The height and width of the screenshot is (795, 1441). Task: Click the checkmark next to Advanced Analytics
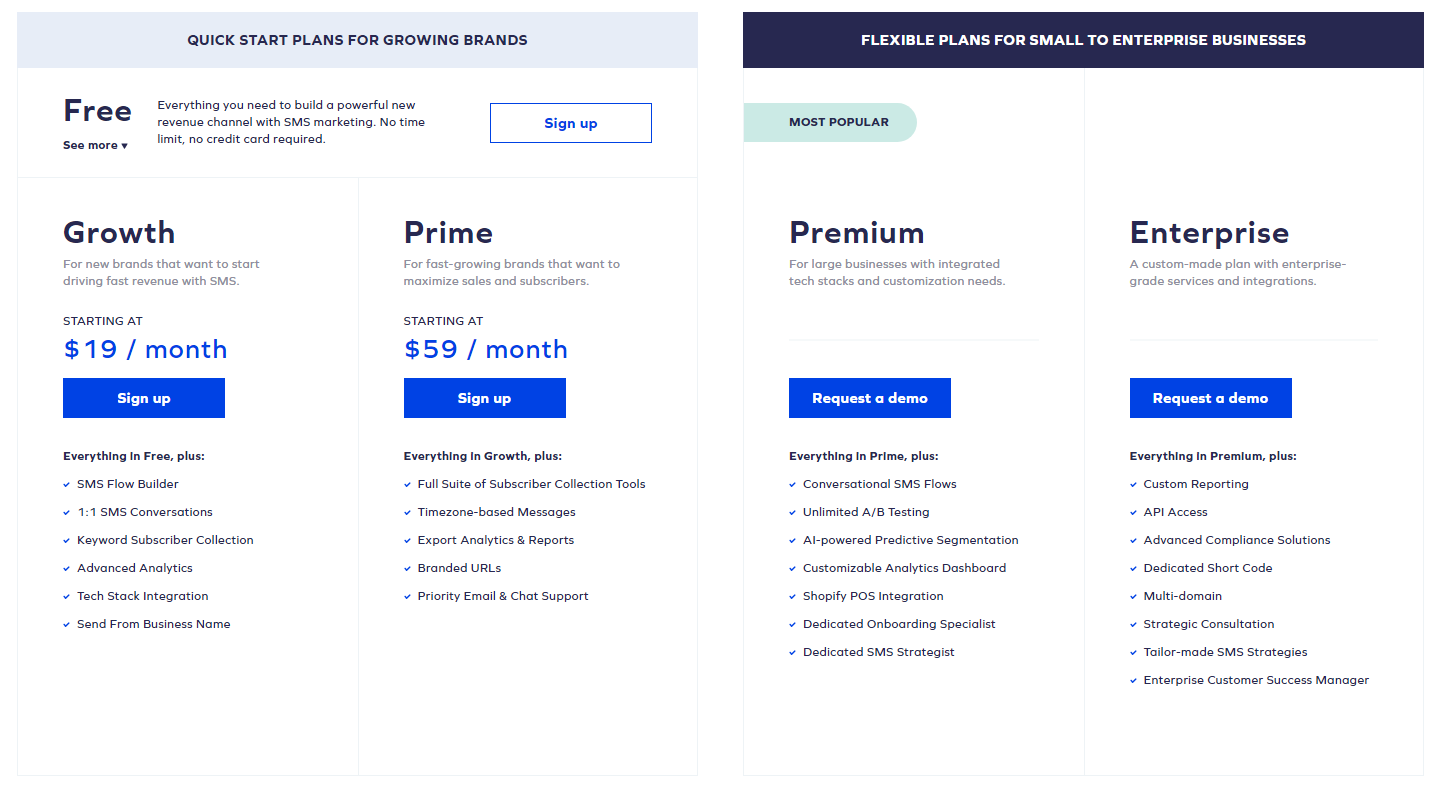(67, 569)
